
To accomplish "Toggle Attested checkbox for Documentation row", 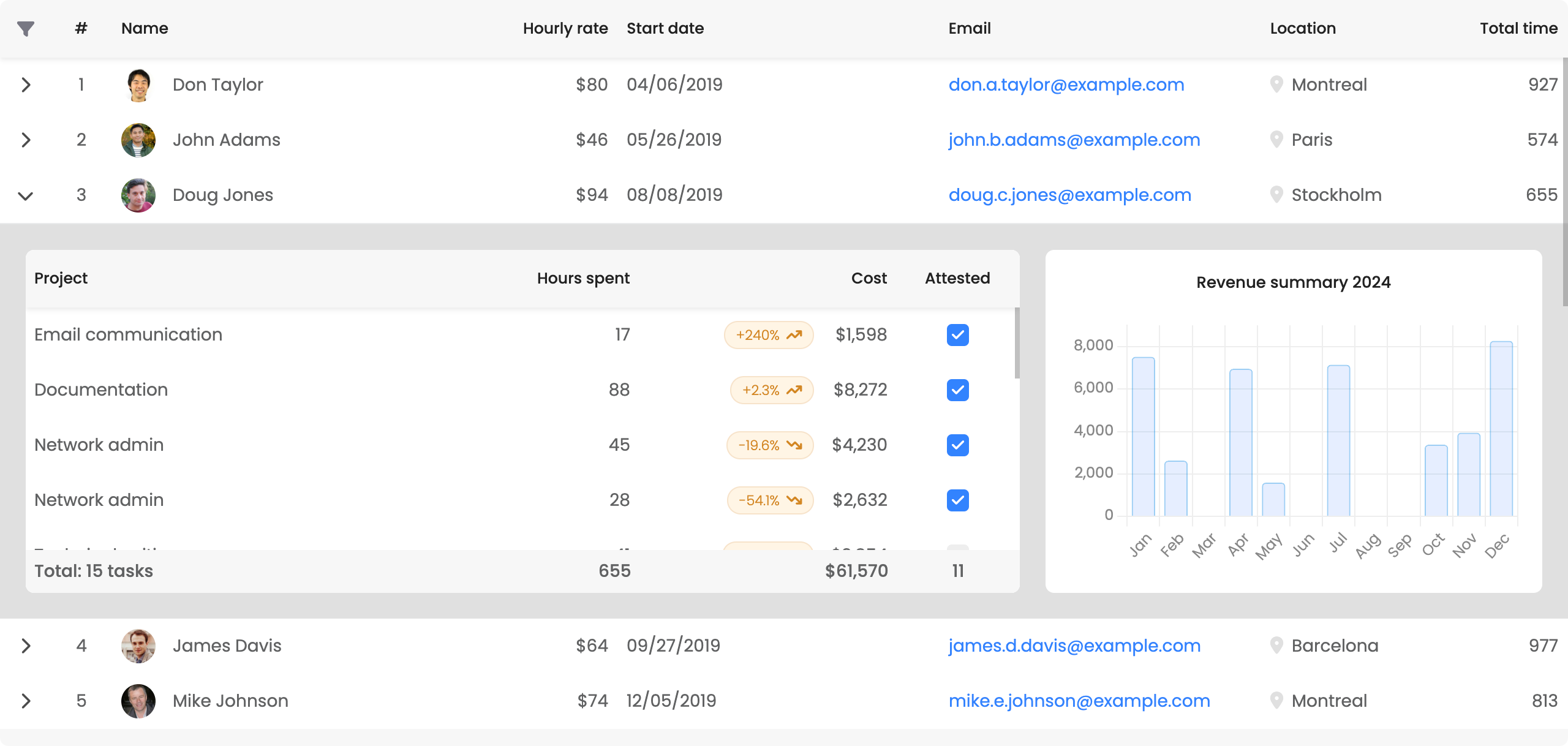I will click(x=957, y=390).
